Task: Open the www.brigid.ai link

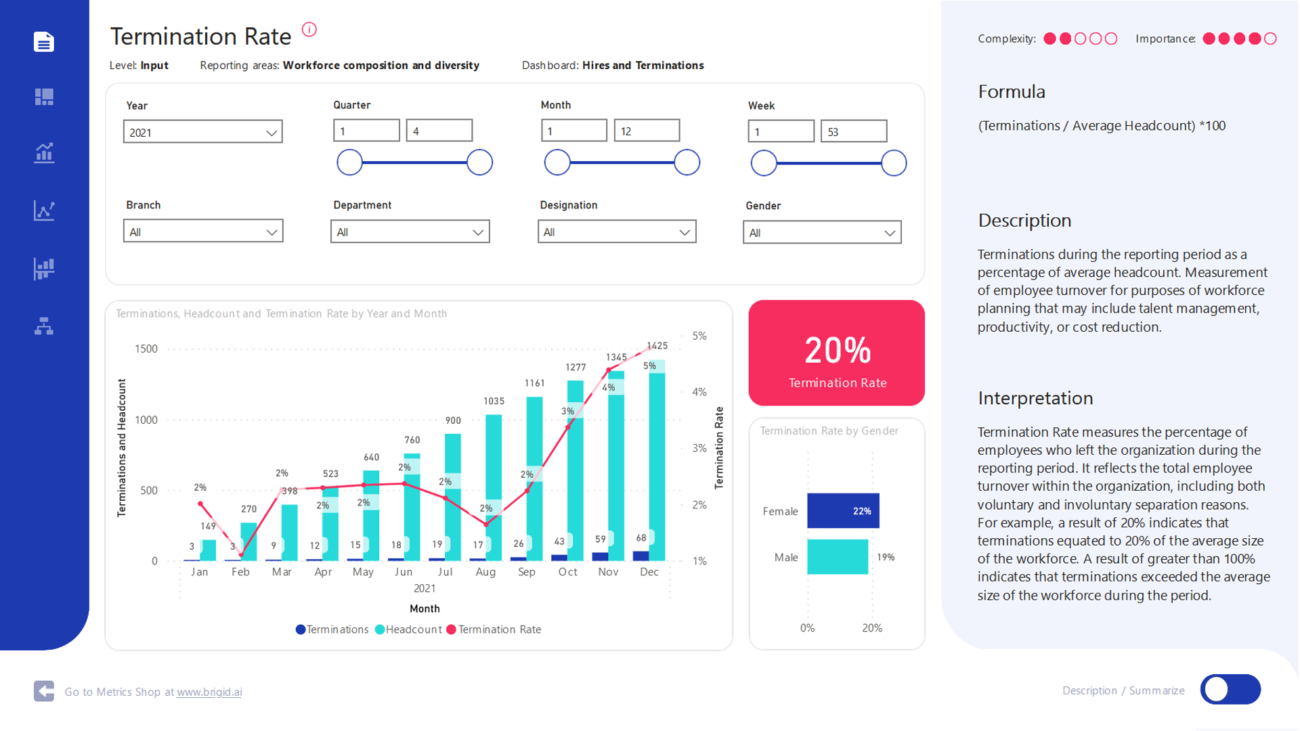Action: [x=209, y=692]
